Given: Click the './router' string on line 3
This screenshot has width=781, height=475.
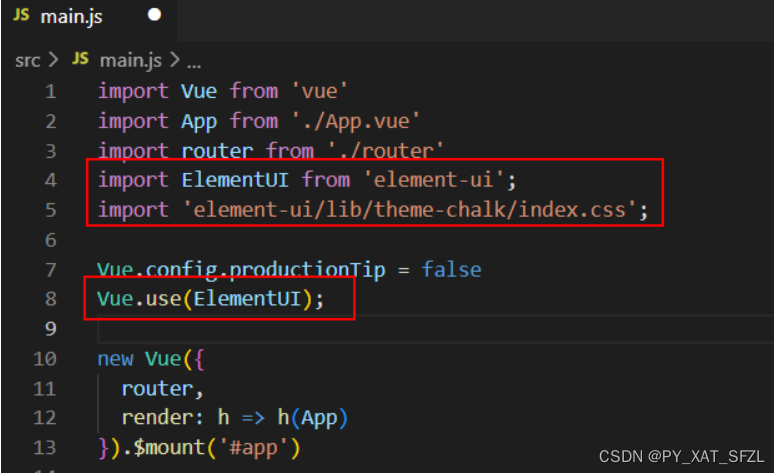Looking at the screenshot, I should point(386,150).
